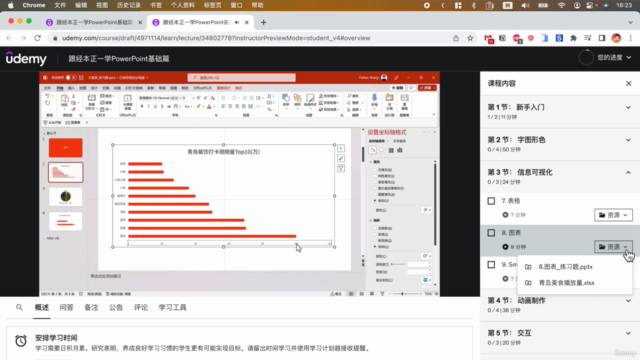Open Chrome's tab search chevron

point(631,22)
